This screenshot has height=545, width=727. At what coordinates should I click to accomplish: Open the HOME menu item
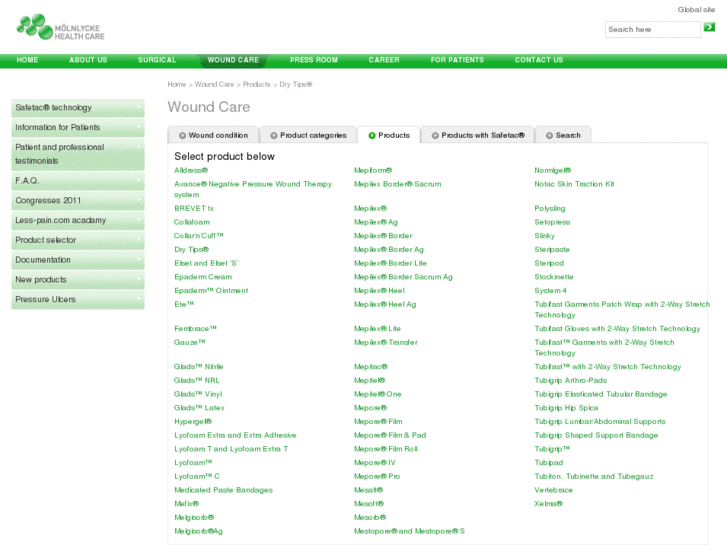tap(27, 60)
